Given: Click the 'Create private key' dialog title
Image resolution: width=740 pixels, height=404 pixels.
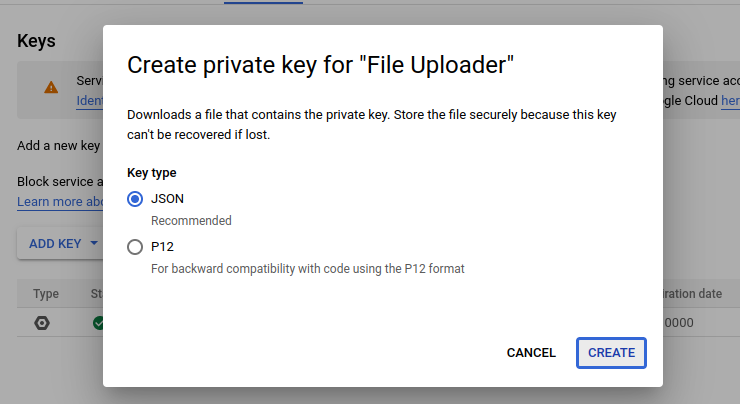Looking at the screenshot, I should [x=320, y=66].
